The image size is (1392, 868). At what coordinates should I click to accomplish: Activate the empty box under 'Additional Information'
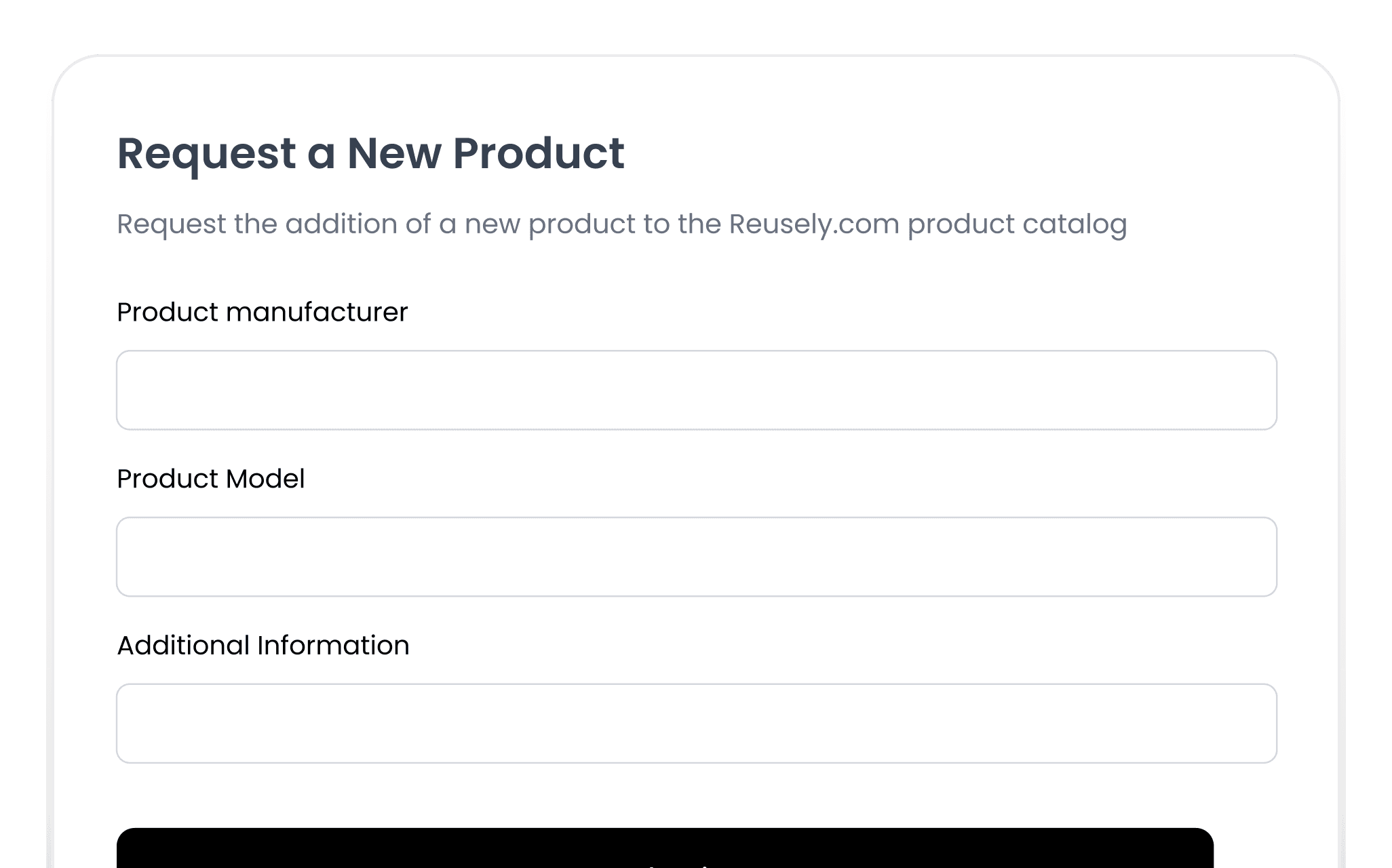tap(697, 724)
